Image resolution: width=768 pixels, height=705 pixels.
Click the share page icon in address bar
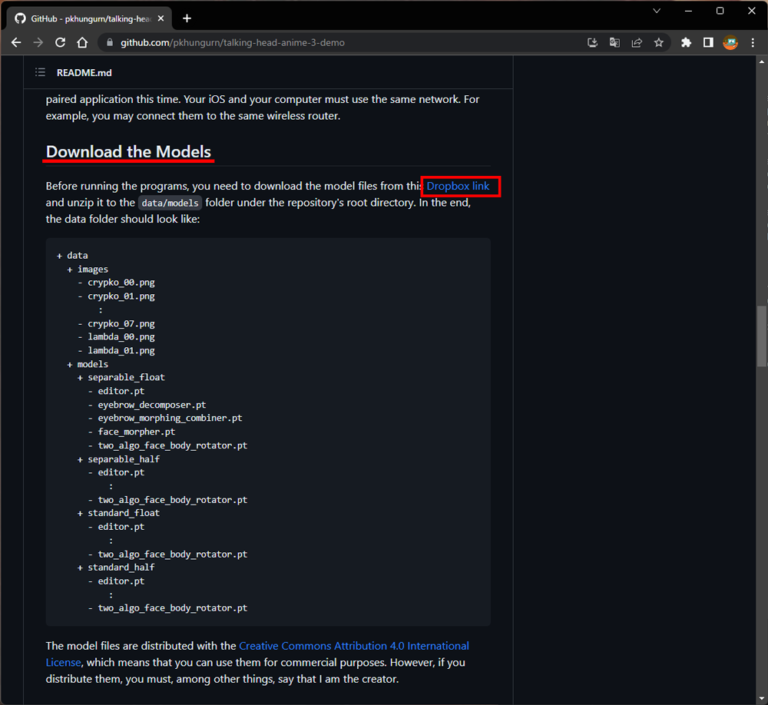tap(637, 43)
